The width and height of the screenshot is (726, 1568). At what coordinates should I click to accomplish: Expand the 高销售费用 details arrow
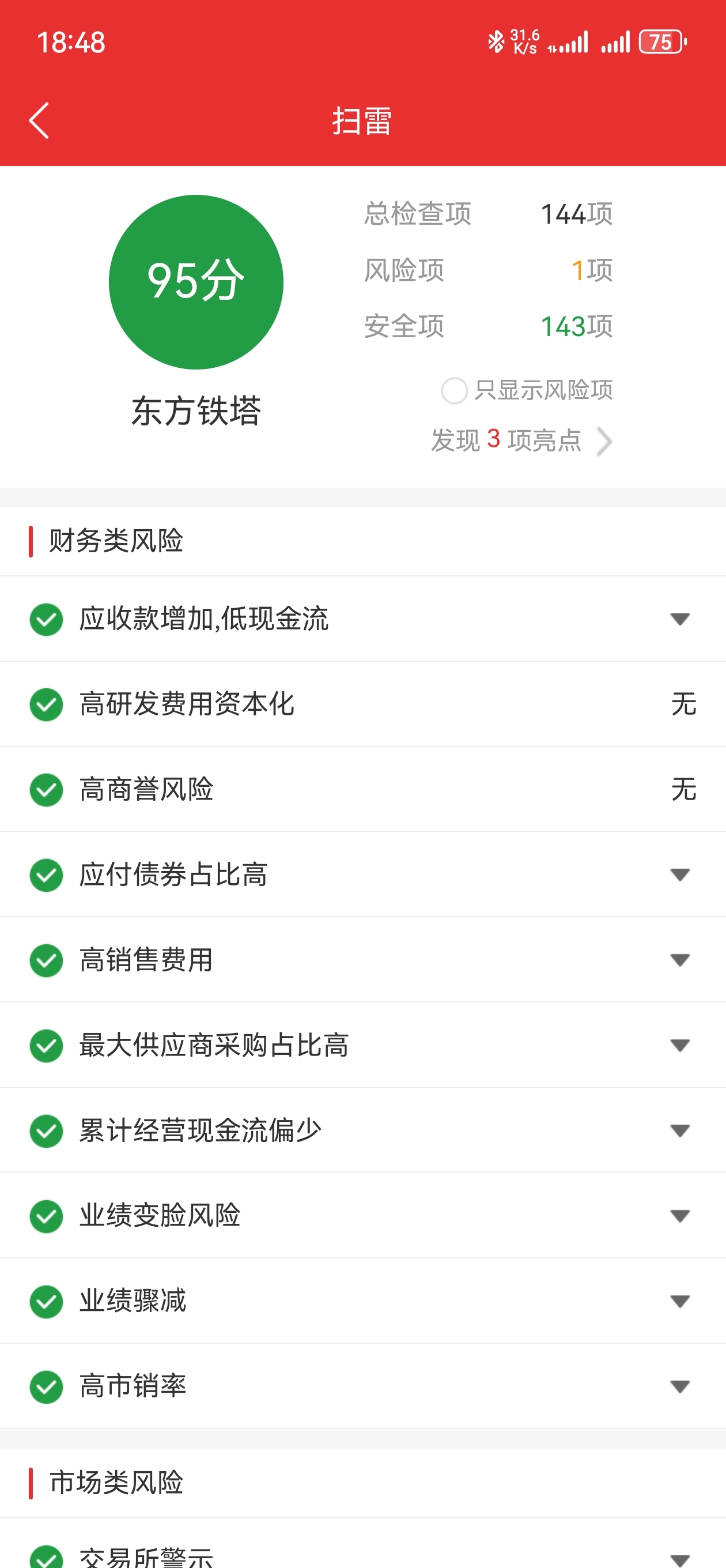click(x=680, y=960)
